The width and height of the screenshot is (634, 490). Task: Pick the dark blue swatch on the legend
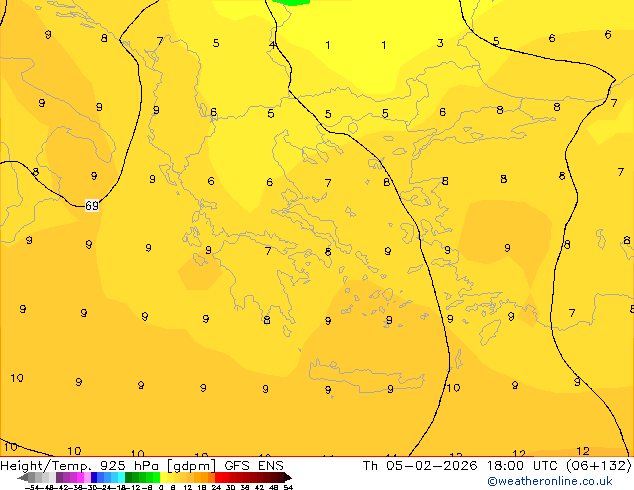[x=94, y=477]
